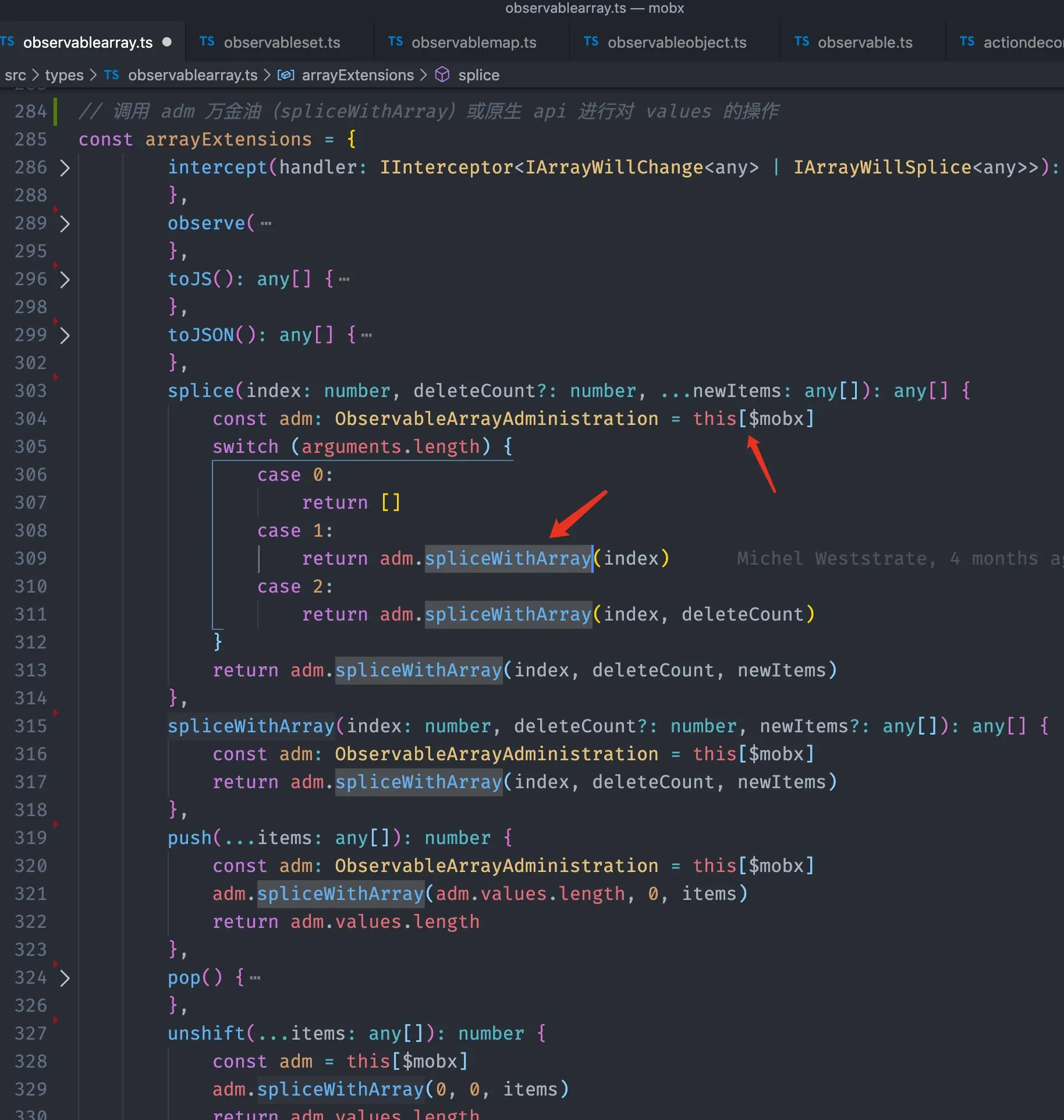The height and width of the screenshot is (1120, 1064).
Task: Open the src breadcrumb folder
Action: (x=15, y=75)
